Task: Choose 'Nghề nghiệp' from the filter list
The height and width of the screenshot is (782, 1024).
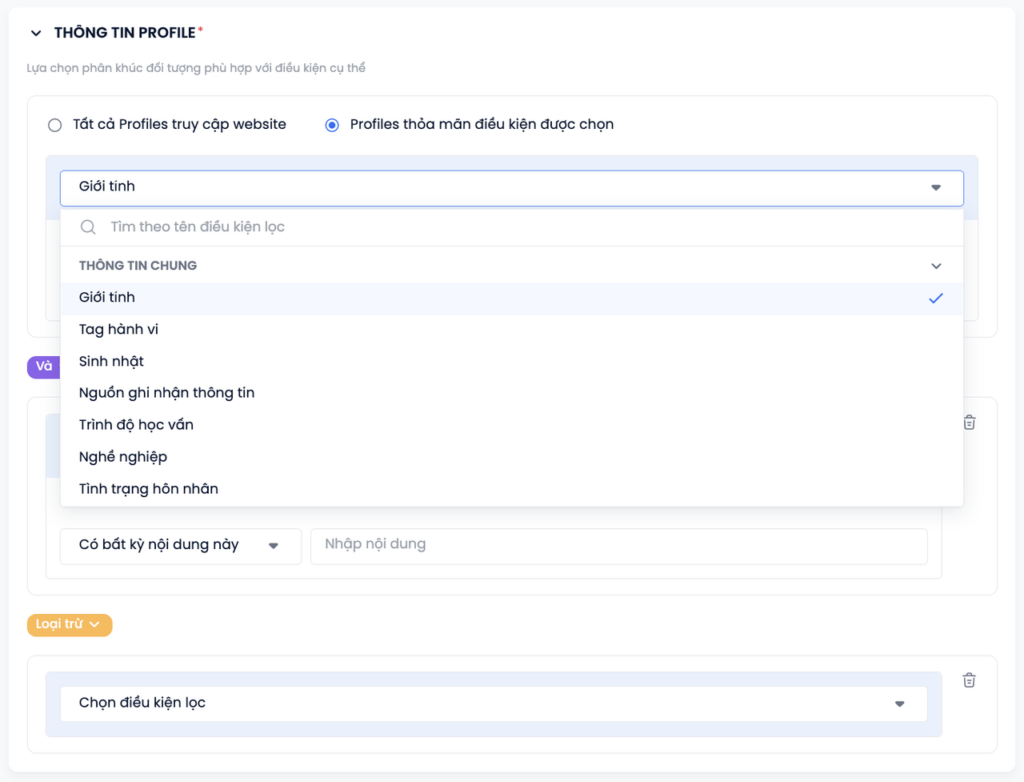Action: pos(512,457)
